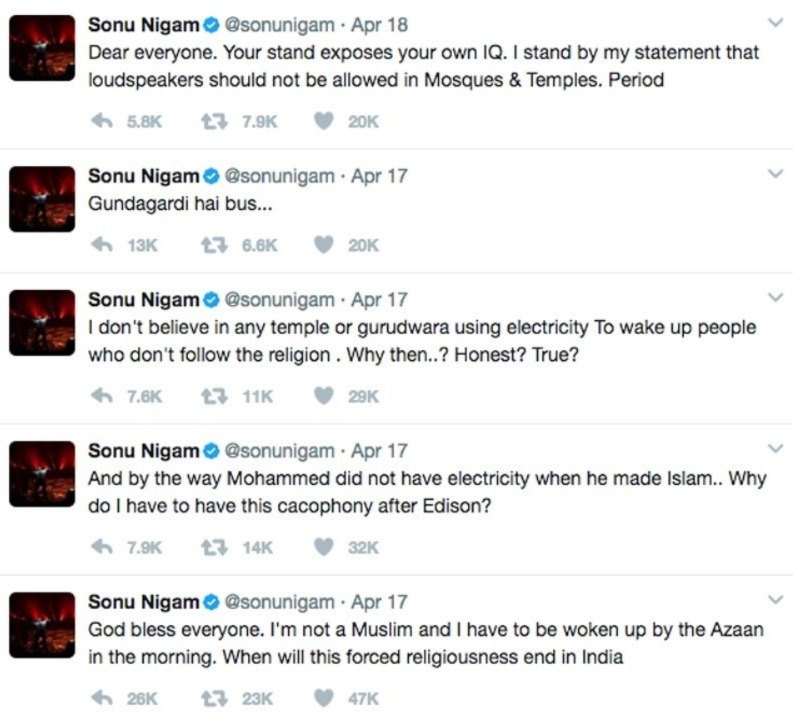
Task: Expand the menu chevron on 'Gundagardi hai bus...' tweet
Action: coord(775,173)
